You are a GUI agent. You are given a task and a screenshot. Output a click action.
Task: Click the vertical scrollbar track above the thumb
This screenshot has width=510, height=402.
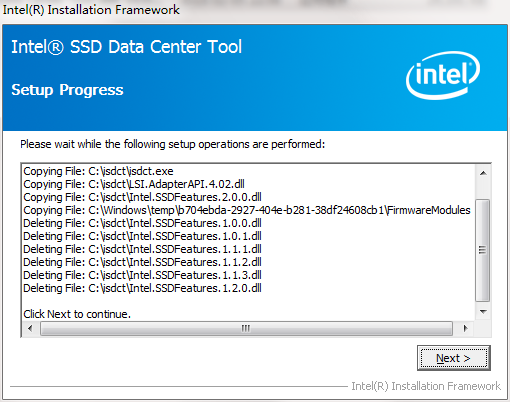(482, 190)
